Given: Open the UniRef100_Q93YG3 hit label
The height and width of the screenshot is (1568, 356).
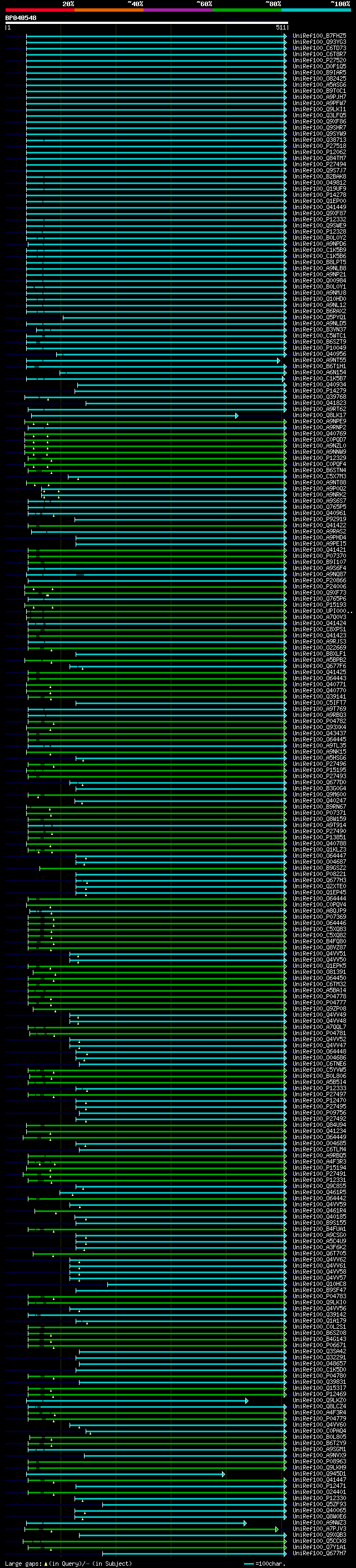Looking at the screenshot, I should tap(319, 42).
